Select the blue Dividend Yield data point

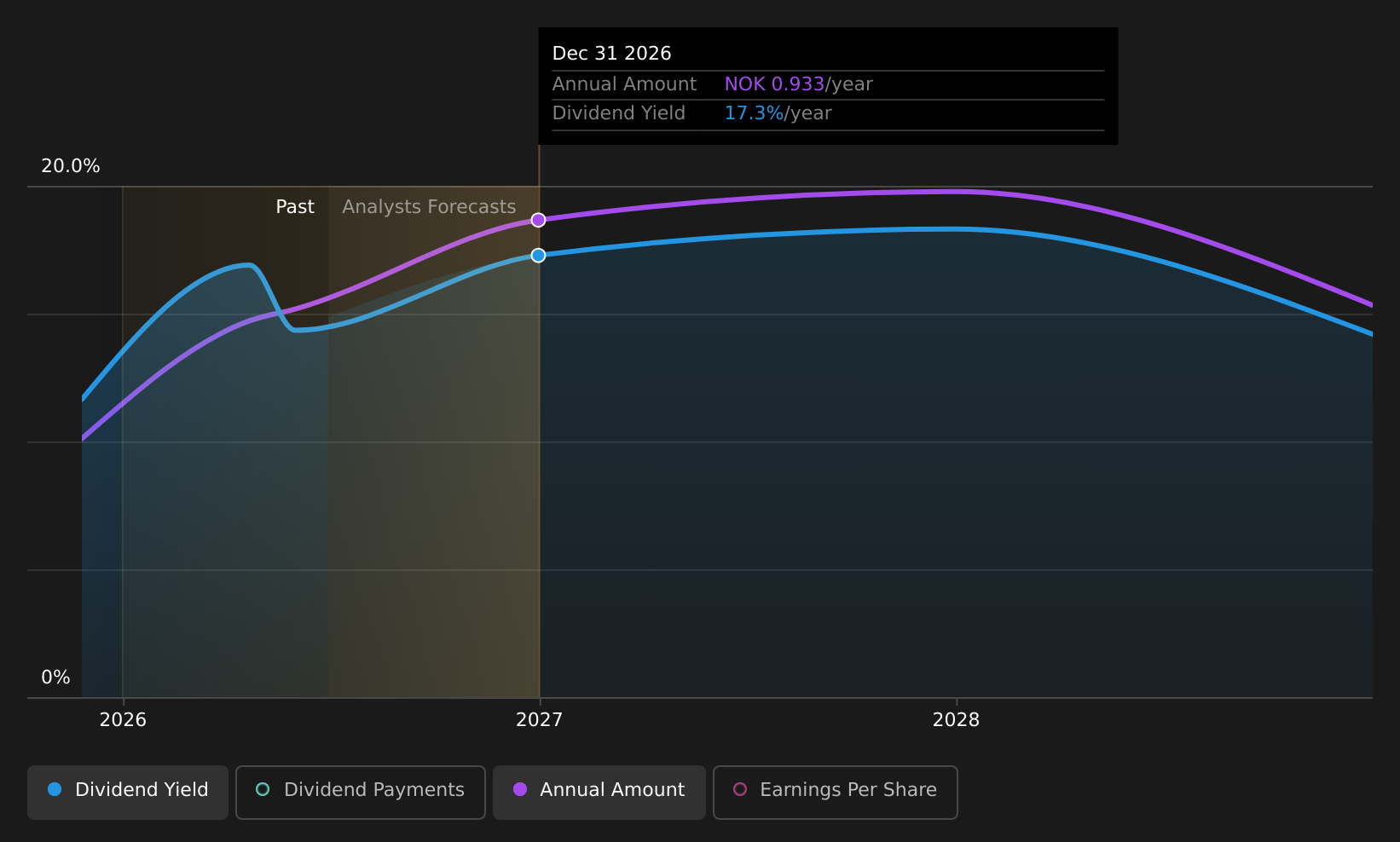click(x=538, y=256)
